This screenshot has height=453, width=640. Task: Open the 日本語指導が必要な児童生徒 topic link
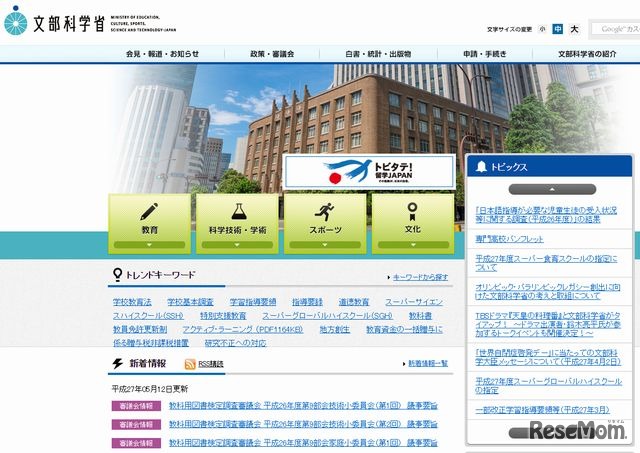(546, 215)
